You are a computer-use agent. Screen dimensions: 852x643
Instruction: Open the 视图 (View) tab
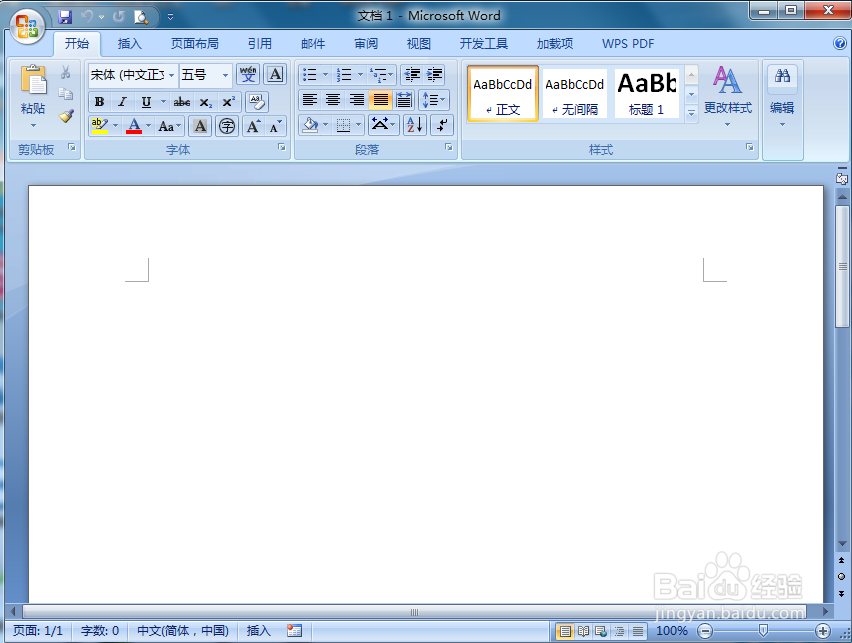click(x=419, y=43)
